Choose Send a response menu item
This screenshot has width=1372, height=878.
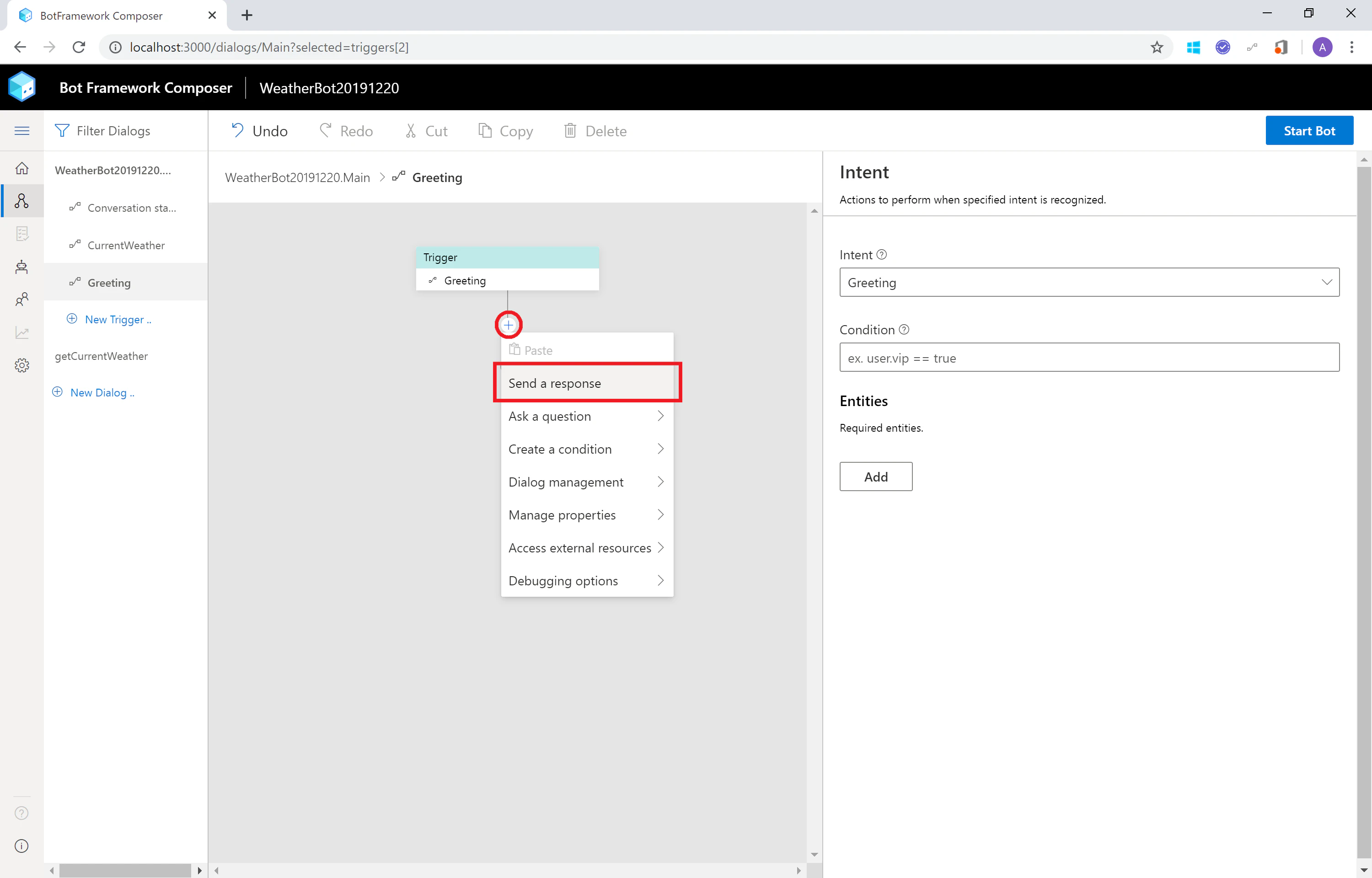click(587, 383)
